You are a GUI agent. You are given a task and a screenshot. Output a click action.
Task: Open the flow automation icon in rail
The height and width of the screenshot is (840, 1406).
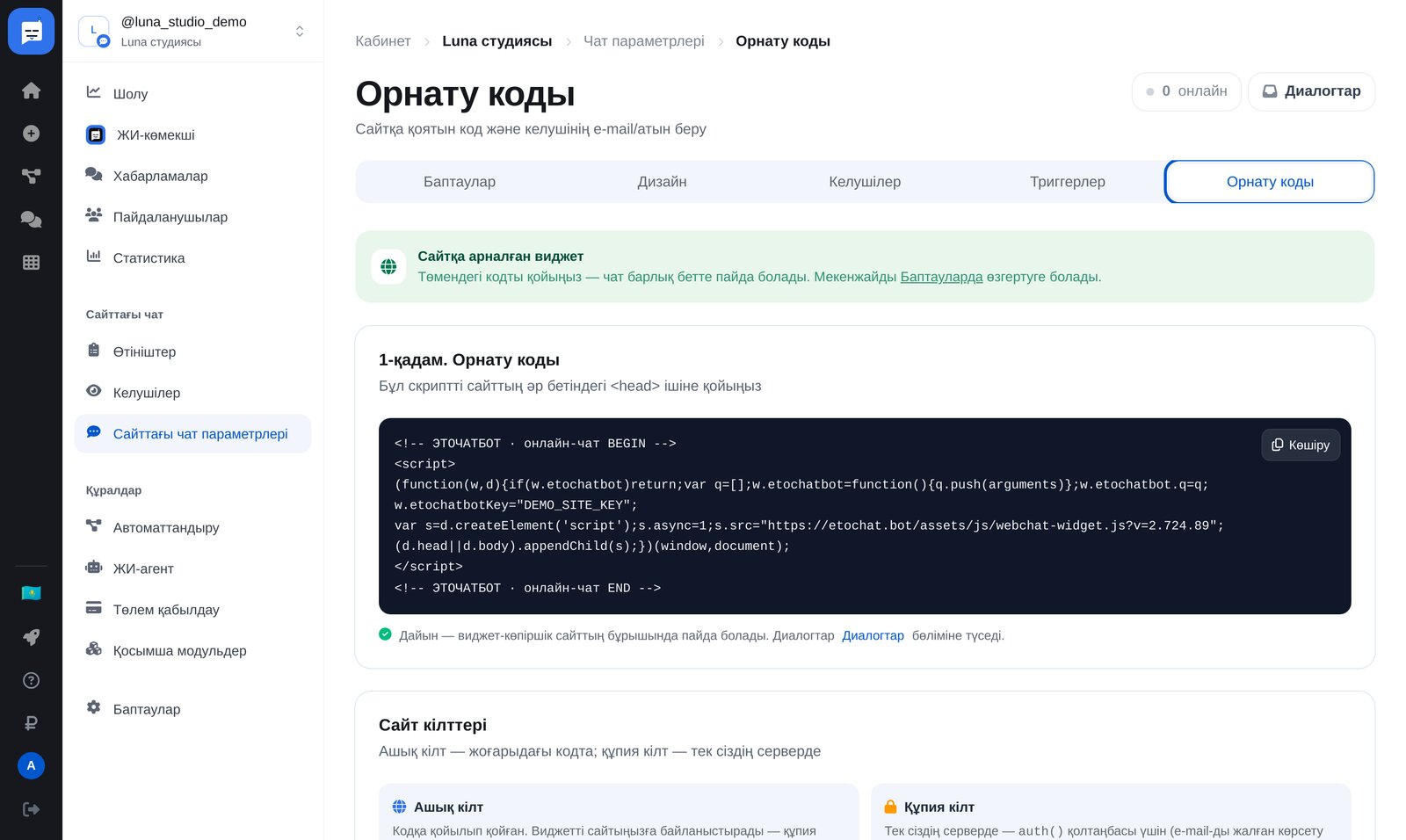point(31,176)
